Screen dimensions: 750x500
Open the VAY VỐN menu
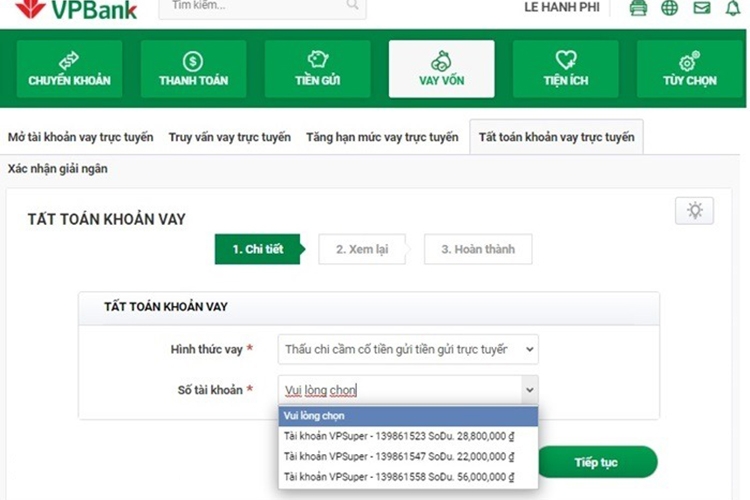coord(441,69)
